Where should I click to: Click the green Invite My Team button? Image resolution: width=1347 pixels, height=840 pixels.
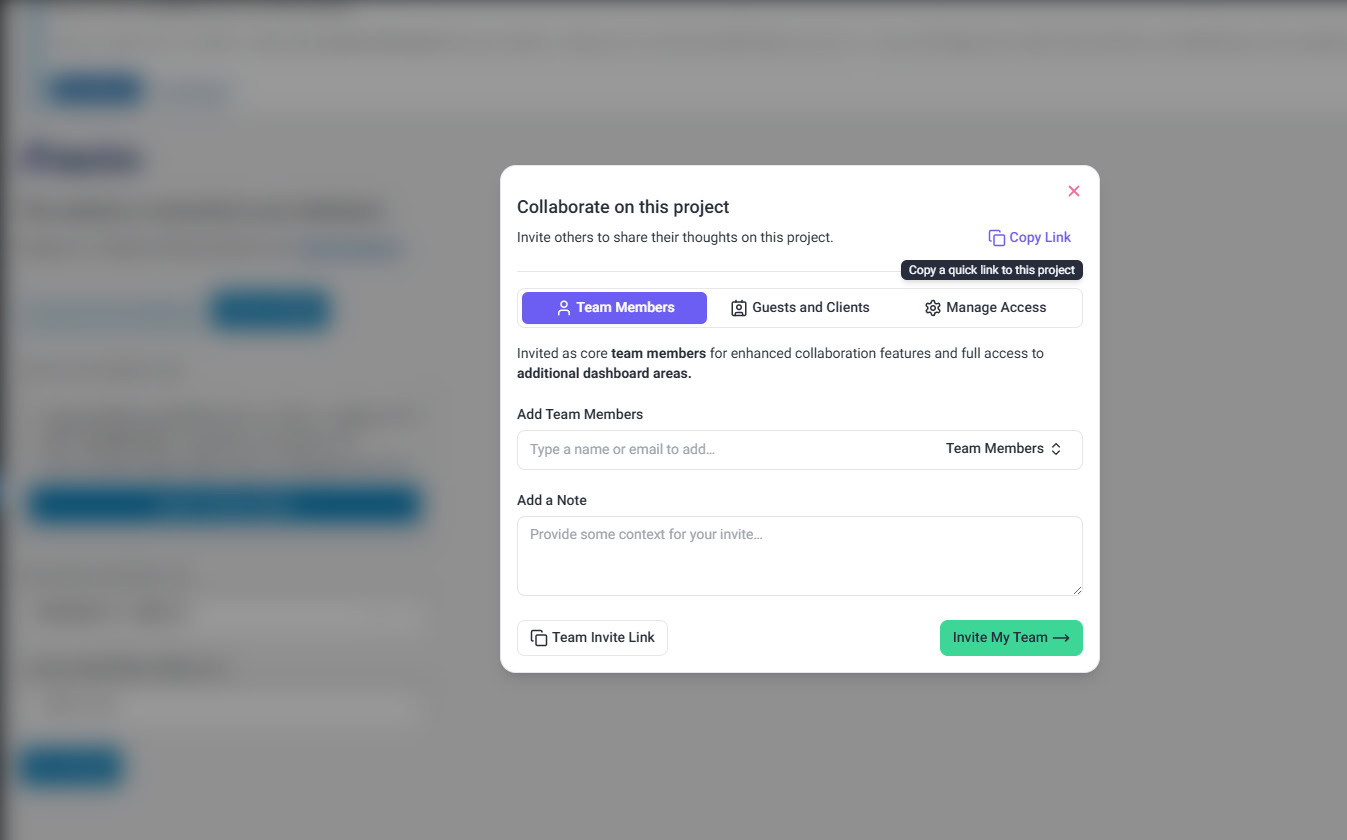[1011, 638]
